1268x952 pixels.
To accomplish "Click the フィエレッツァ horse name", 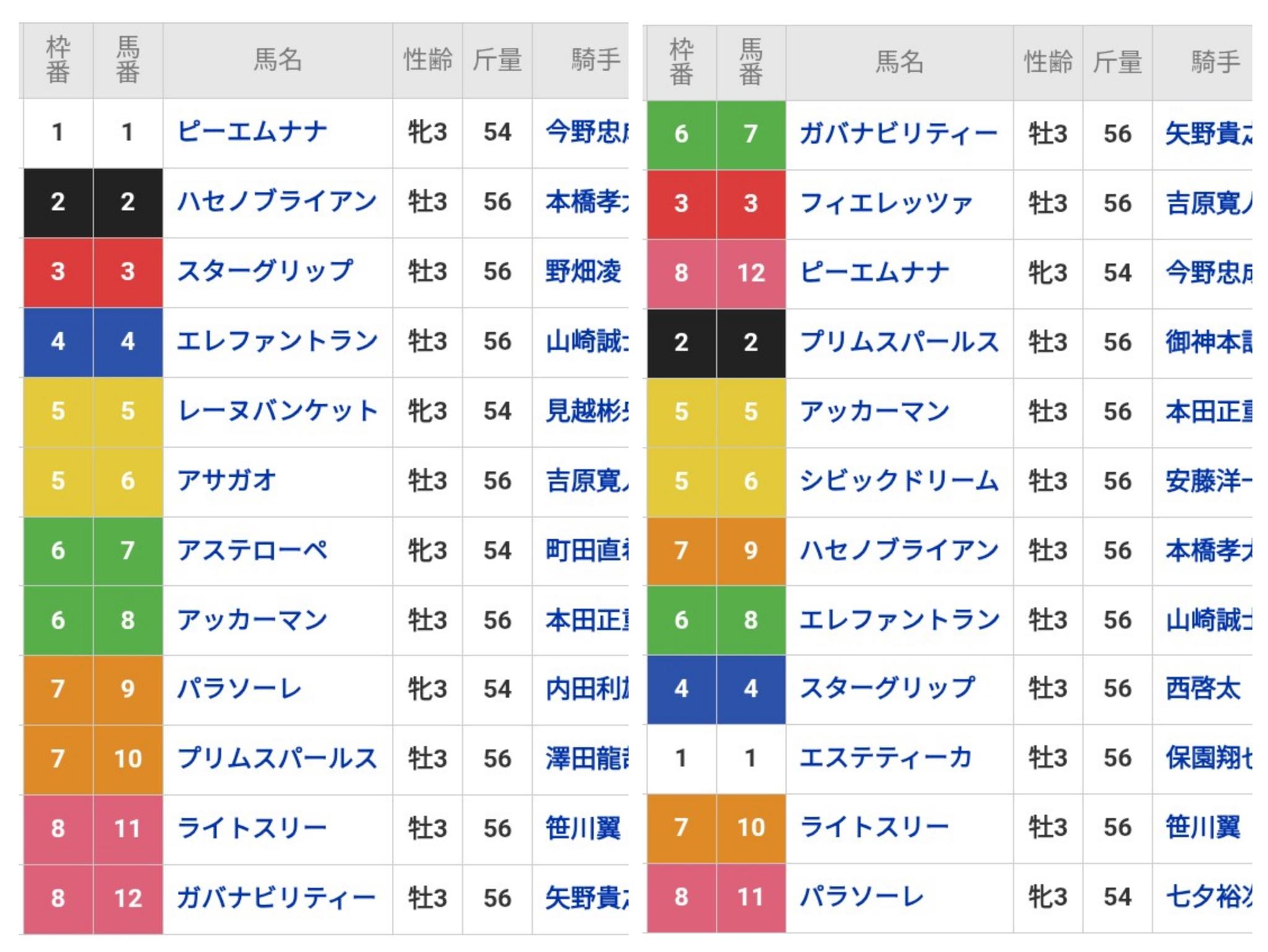I will (886, 204).
